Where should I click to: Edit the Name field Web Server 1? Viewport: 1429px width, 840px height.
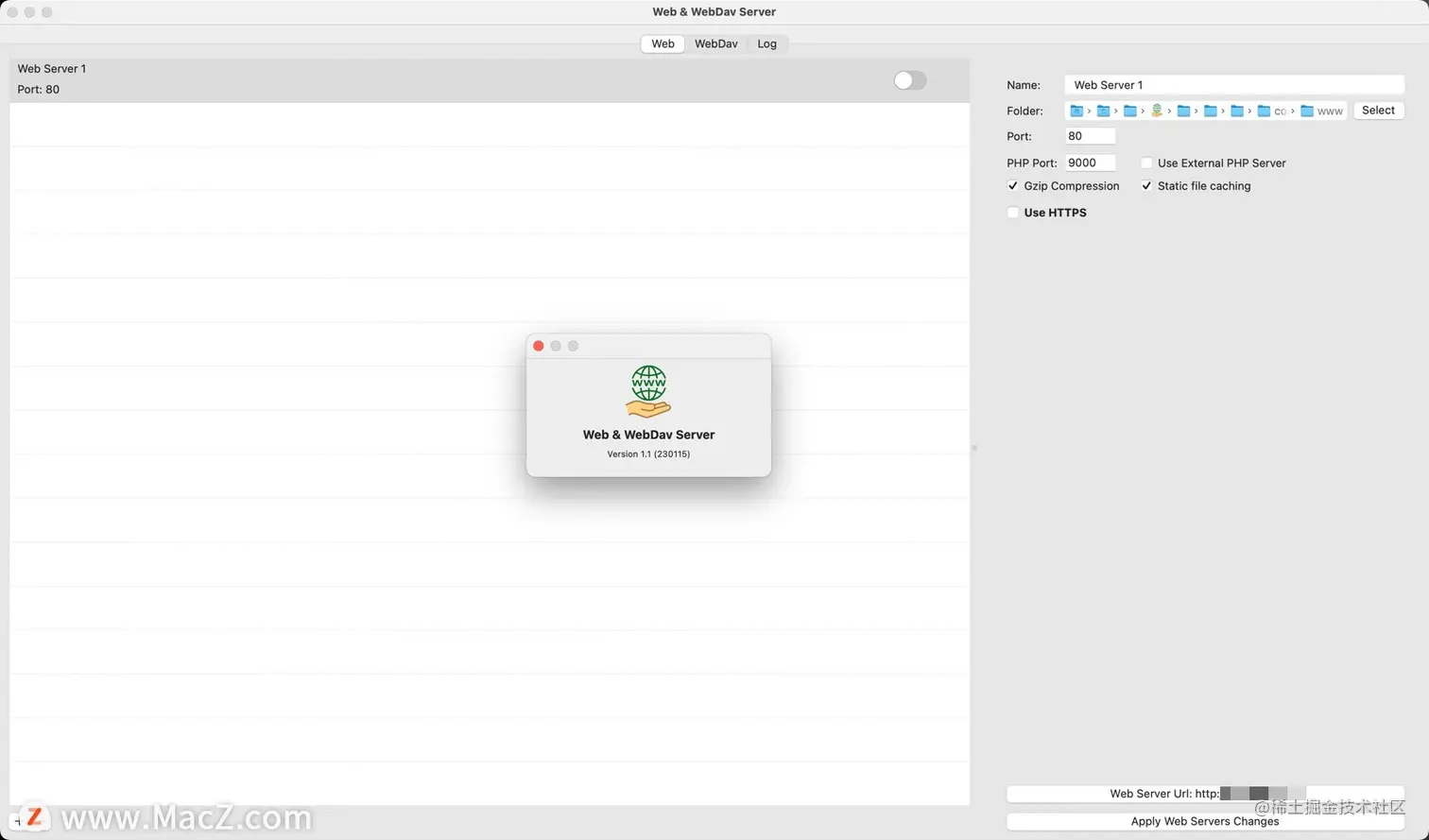1234,85
